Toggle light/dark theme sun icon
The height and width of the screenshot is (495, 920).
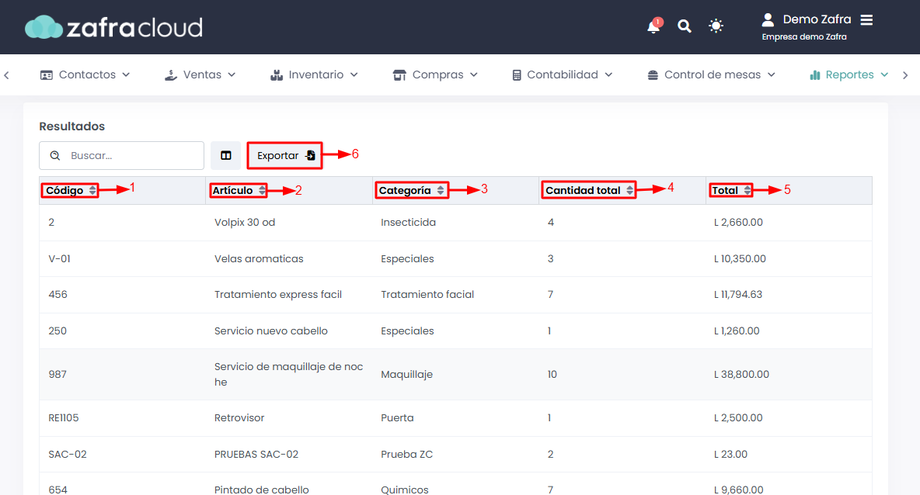coord(716,26)
